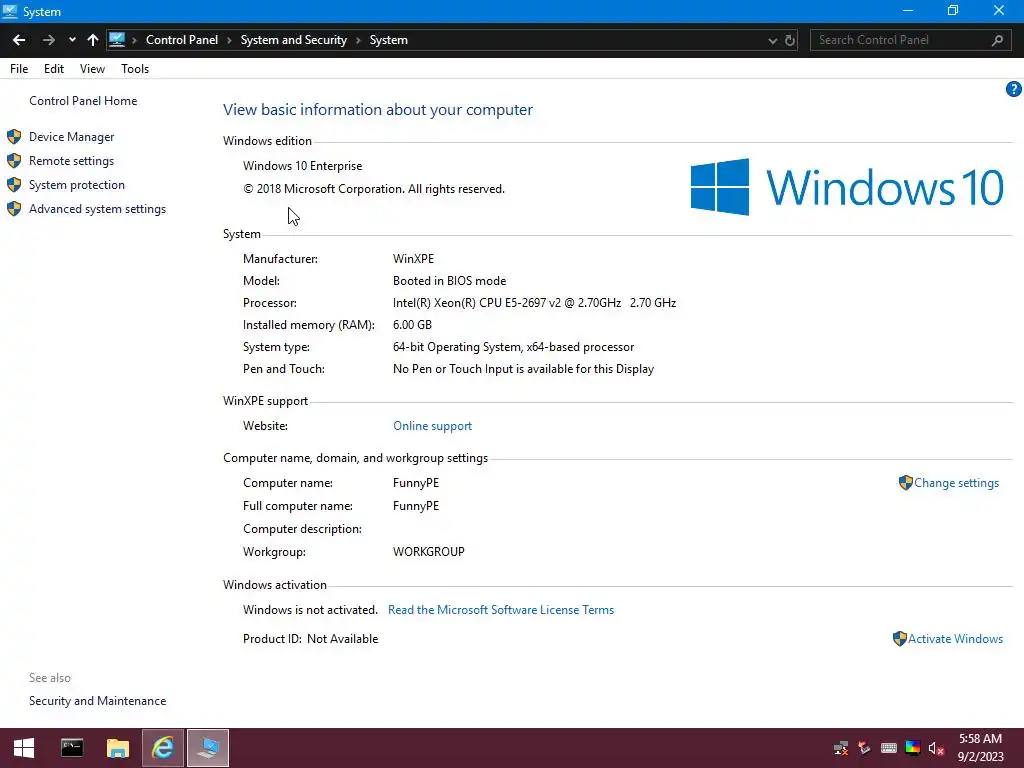Click the red arrow tray icon
Screen dimensions: 1024x768
tap(865, 748)
